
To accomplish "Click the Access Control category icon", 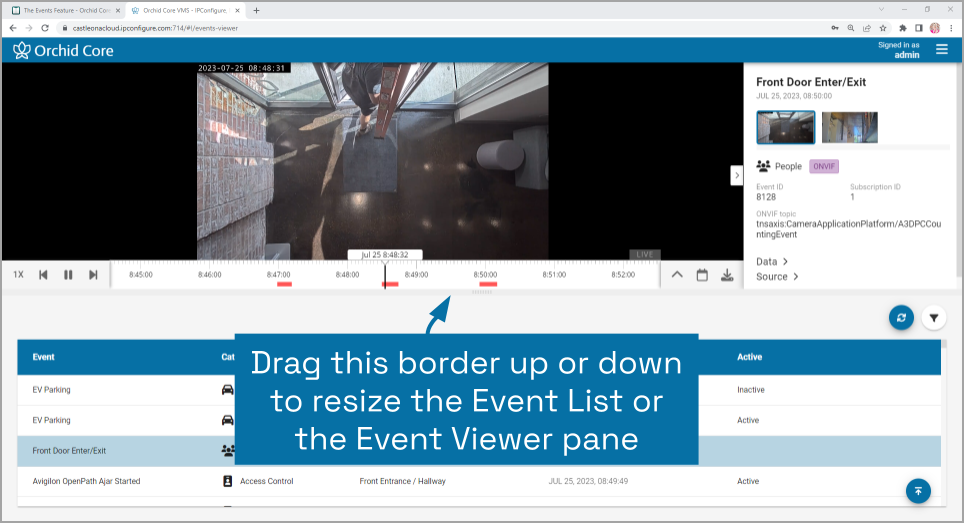I will click(227, 481).
